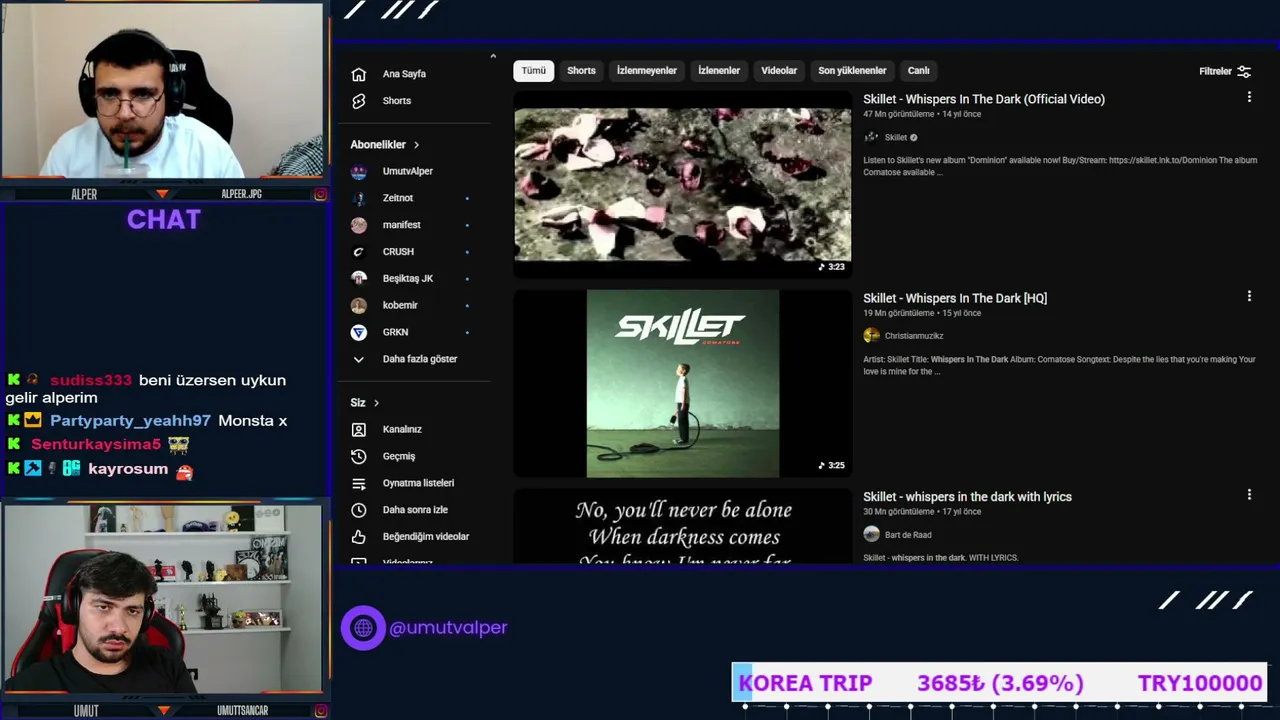Open Geçmiş watch history
Image resolution: width=1280 pixels, height=720 pixels.
(398, 456)
